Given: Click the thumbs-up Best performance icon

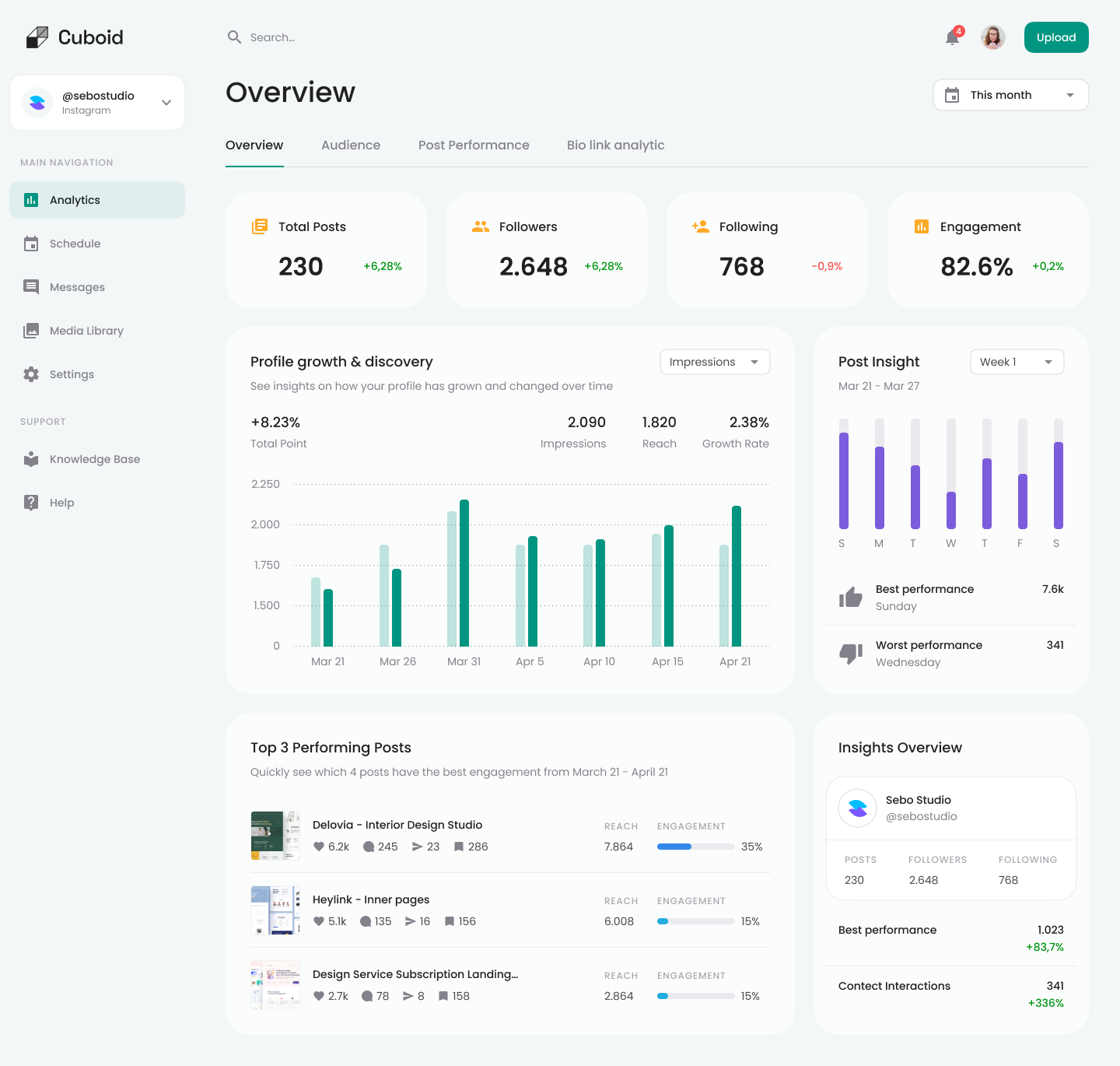Looking at the screenshot, I should pyautogui.click(x=851, y=597).
